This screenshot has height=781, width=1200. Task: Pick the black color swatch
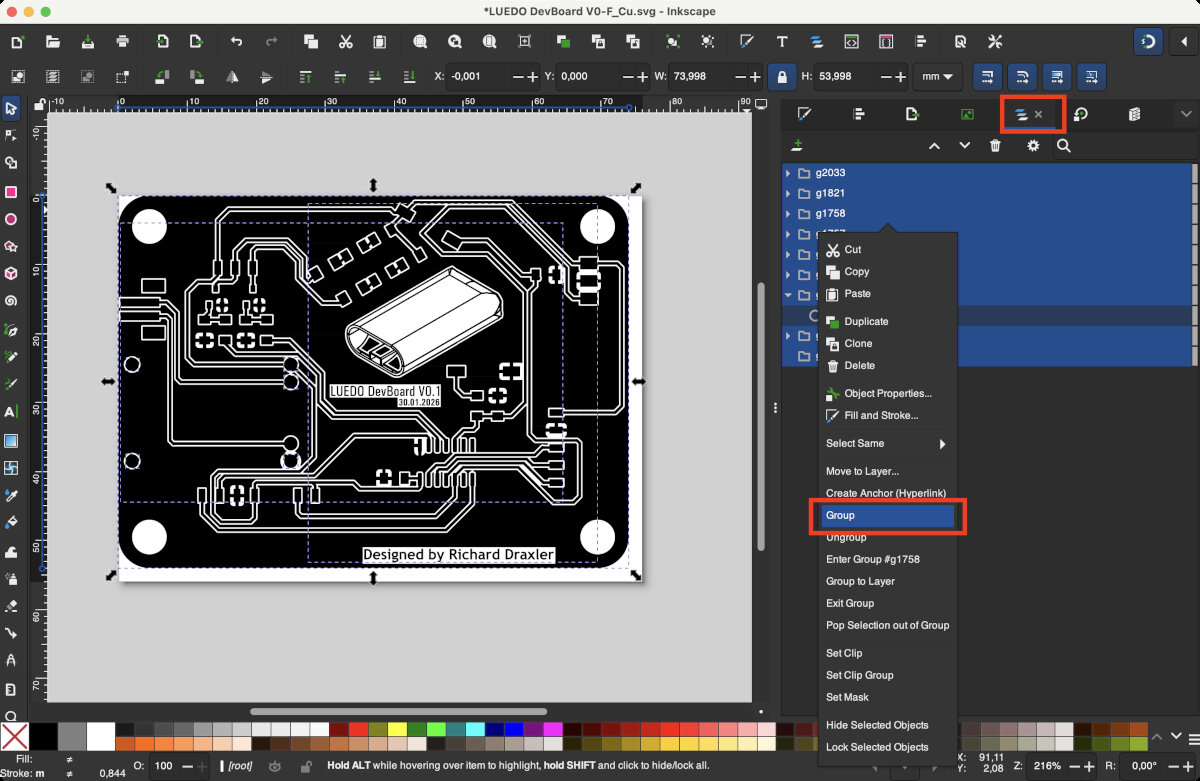(x=43, y=737)
